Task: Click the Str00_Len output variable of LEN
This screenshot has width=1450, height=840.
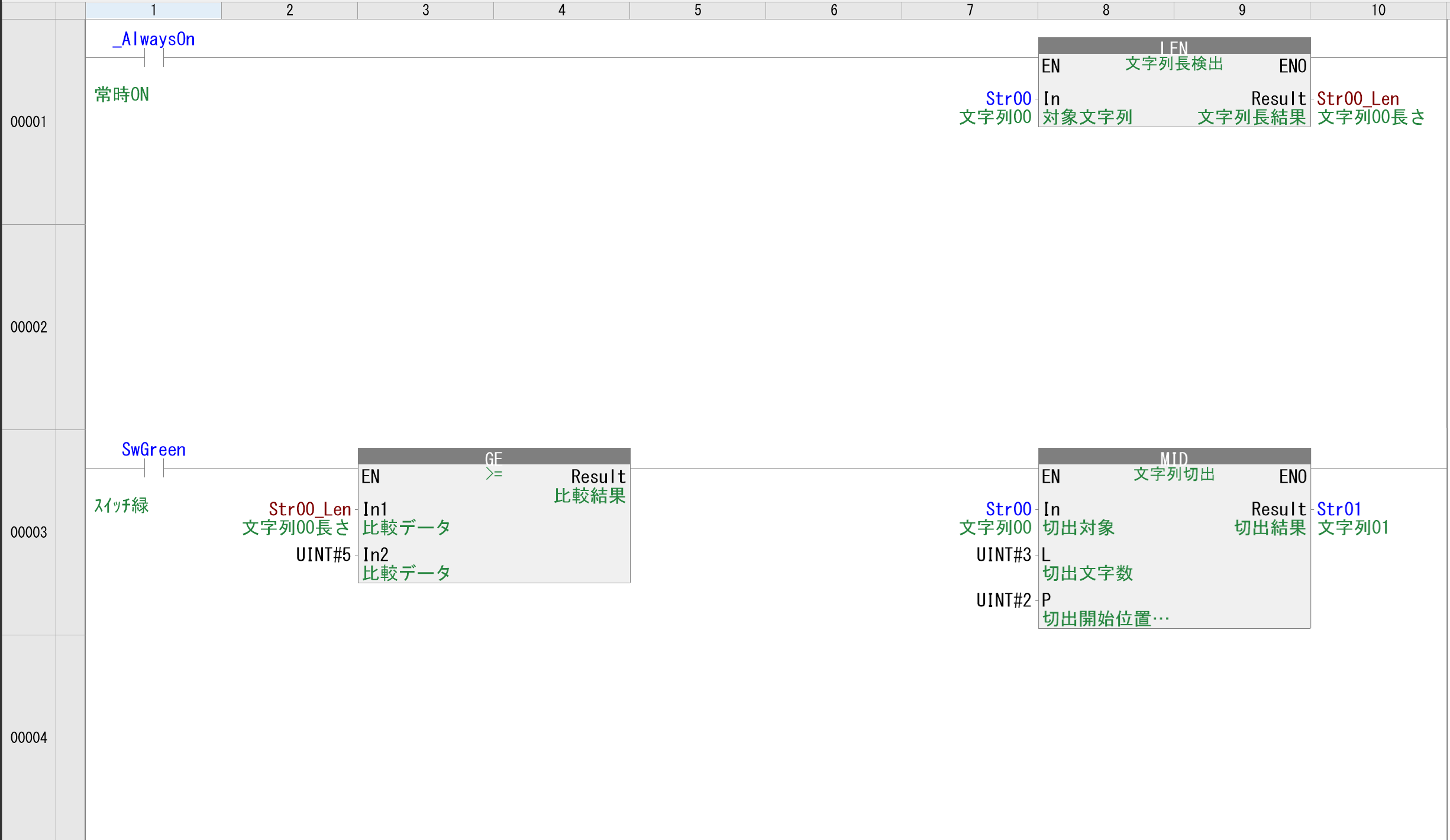Action: (x=1358, y=99)
